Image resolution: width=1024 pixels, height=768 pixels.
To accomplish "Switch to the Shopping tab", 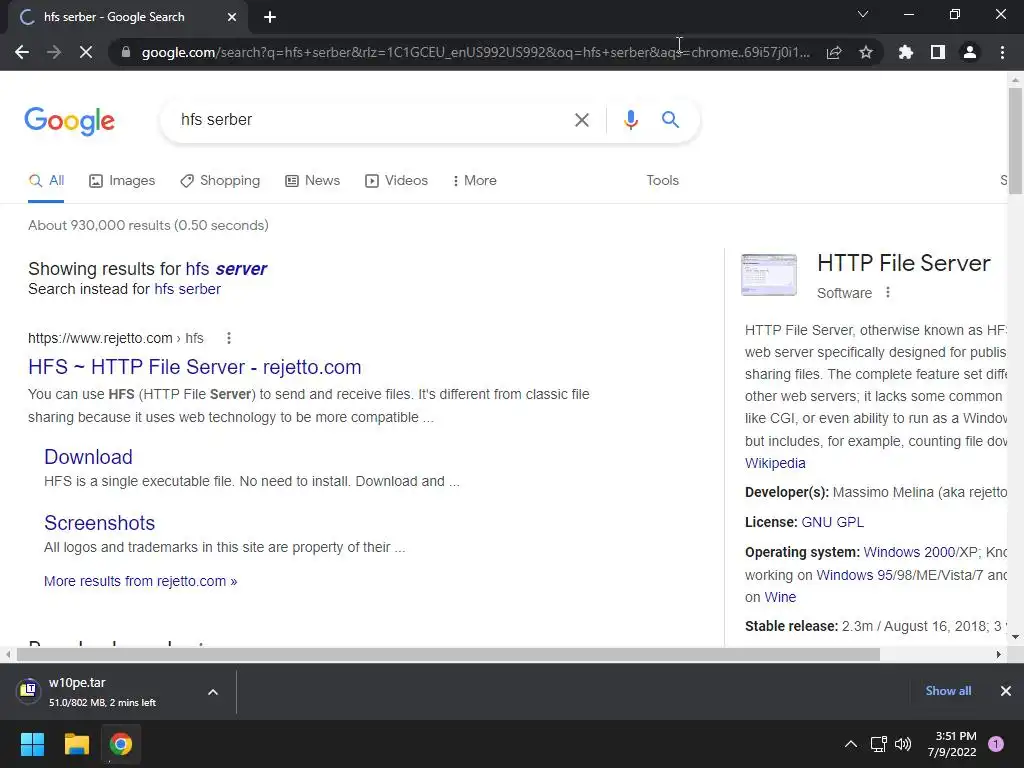I will pos(220,181).
